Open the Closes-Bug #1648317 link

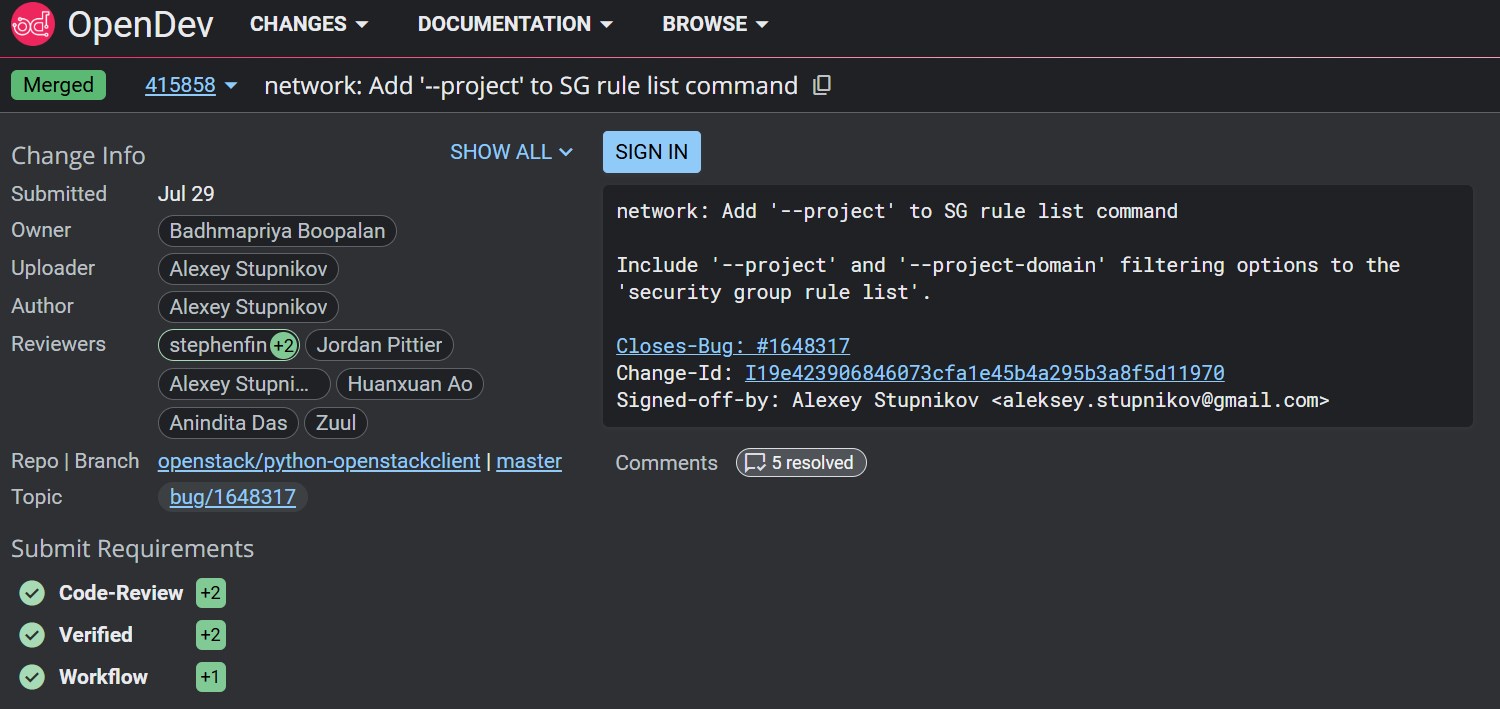click(733, 346)
